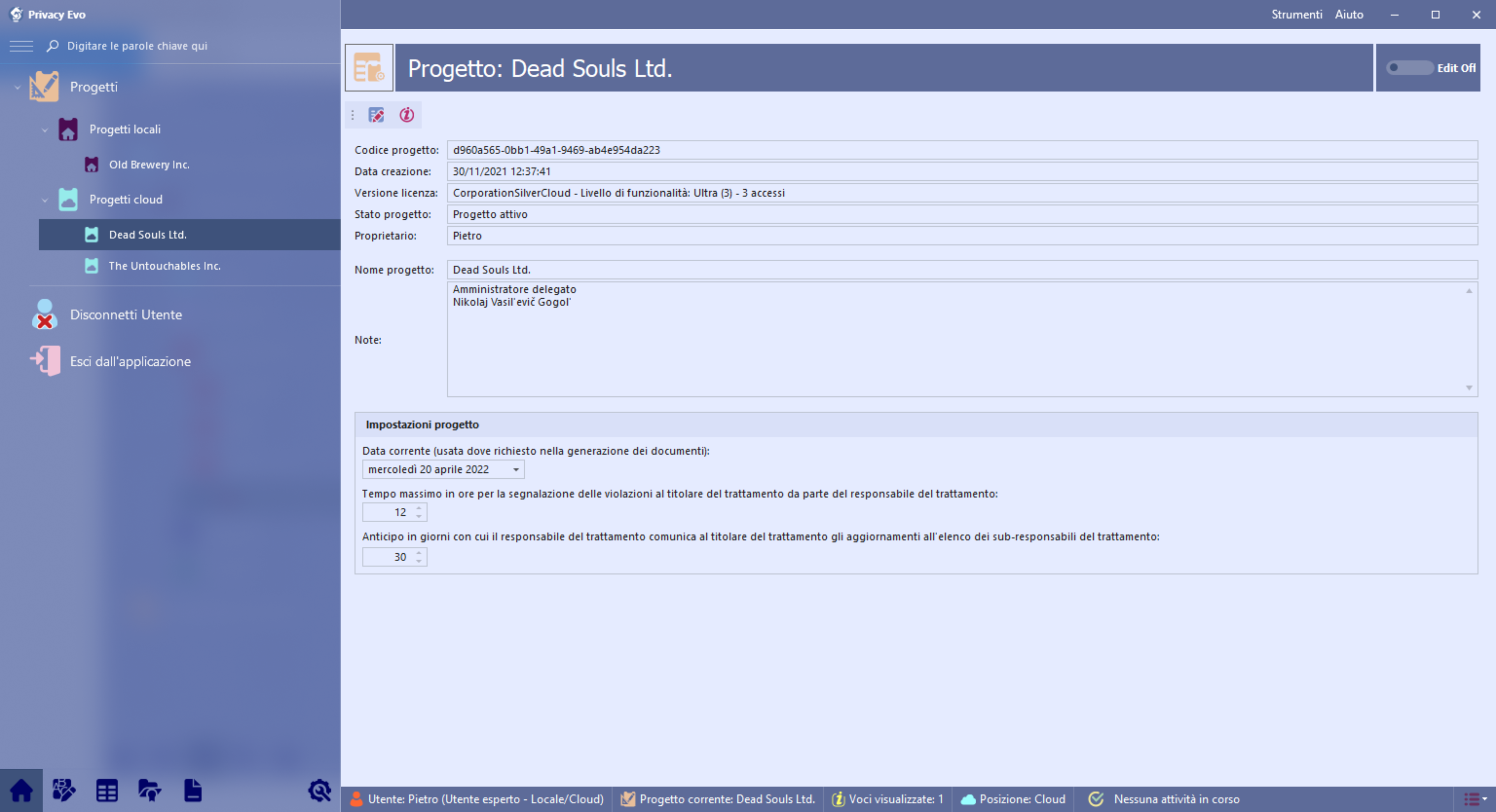Go to the Home view in bottom bar
This screenshot has height=812, width=1496.
[x=21, y=791]
